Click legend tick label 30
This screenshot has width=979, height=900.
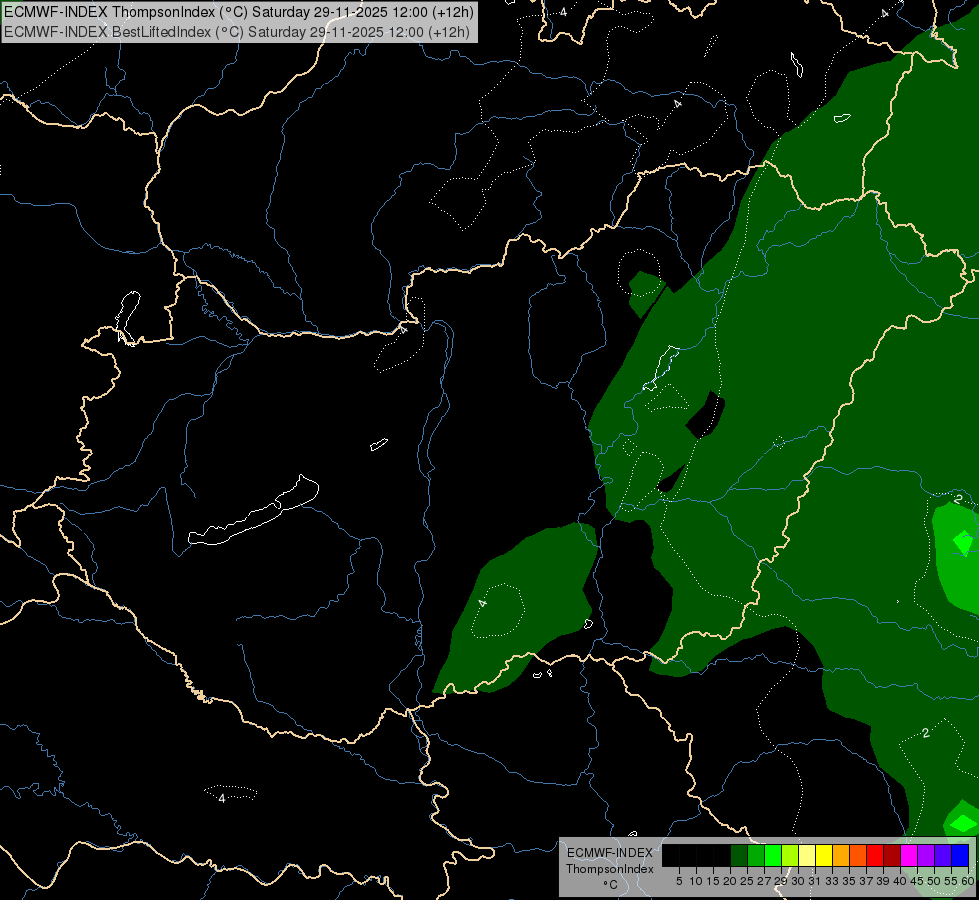pyautogui.click(x=798, y=881)
